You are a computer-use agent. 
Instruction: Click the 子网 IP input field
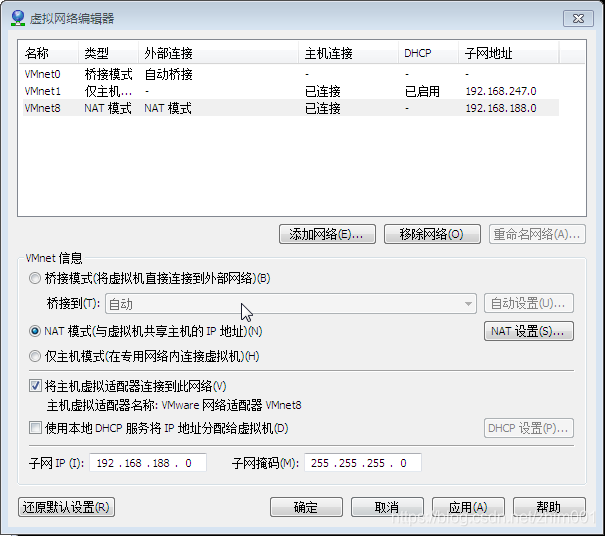148,463
